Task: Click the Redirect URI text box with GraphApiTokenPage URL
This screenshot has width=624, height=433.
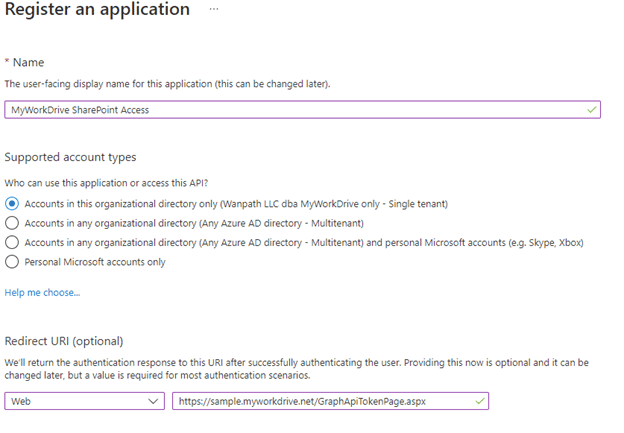Action: pos(320,401)
